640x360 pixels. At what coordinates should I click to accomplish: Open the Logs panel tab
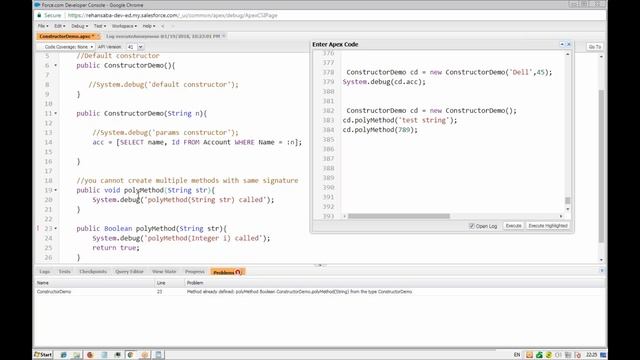pos(44,272)
